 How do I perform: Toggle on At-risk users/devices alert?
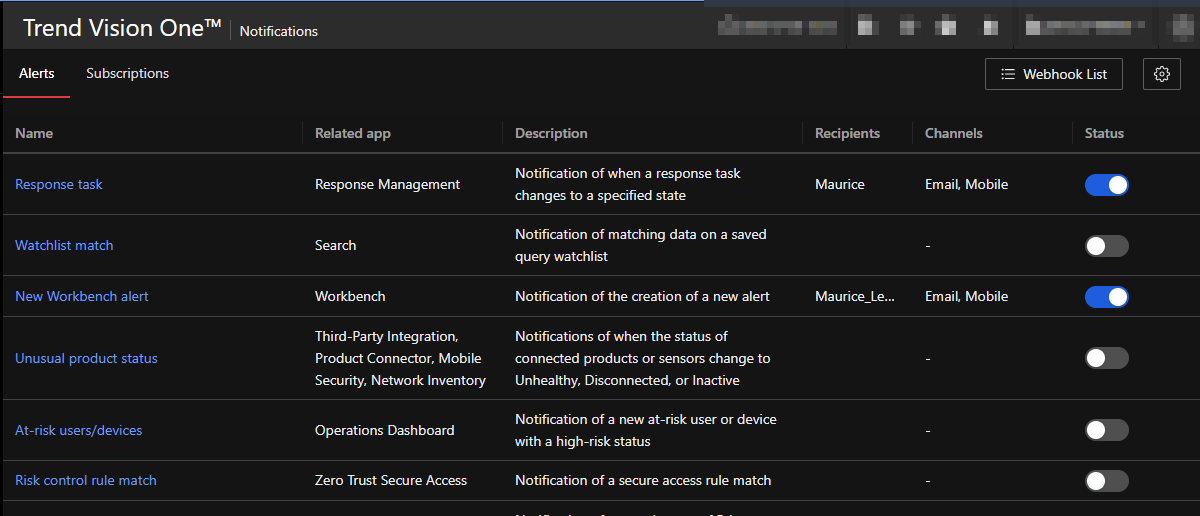click(x=1106, y=431)
